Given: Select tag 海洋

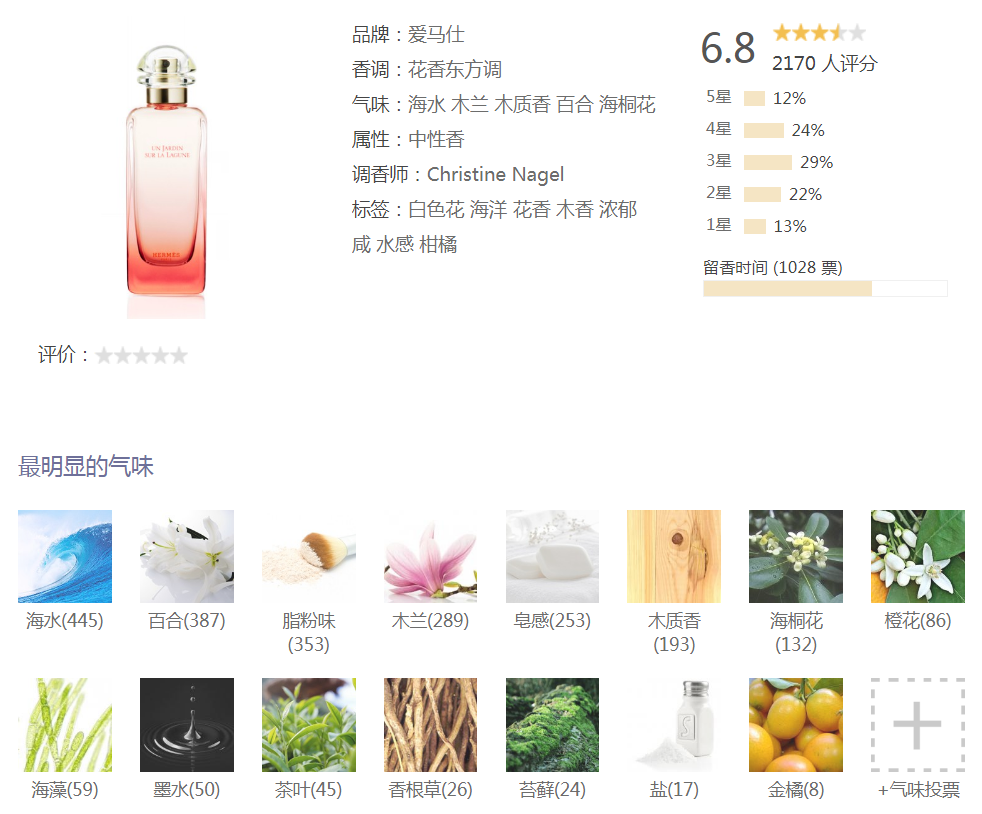Looking at the screenshot, I should click(488, 210).
